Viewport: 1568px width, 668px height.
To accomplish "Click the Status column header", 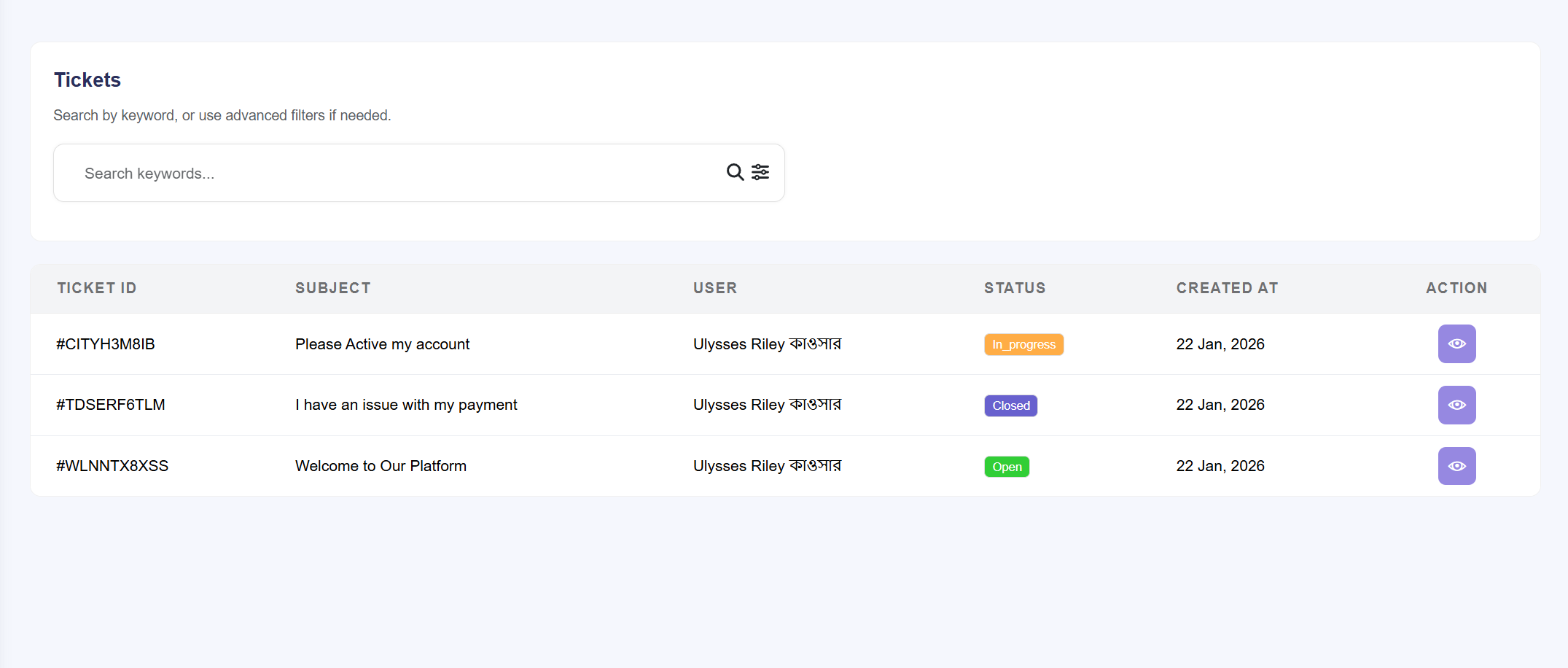I will (1015, 288).
